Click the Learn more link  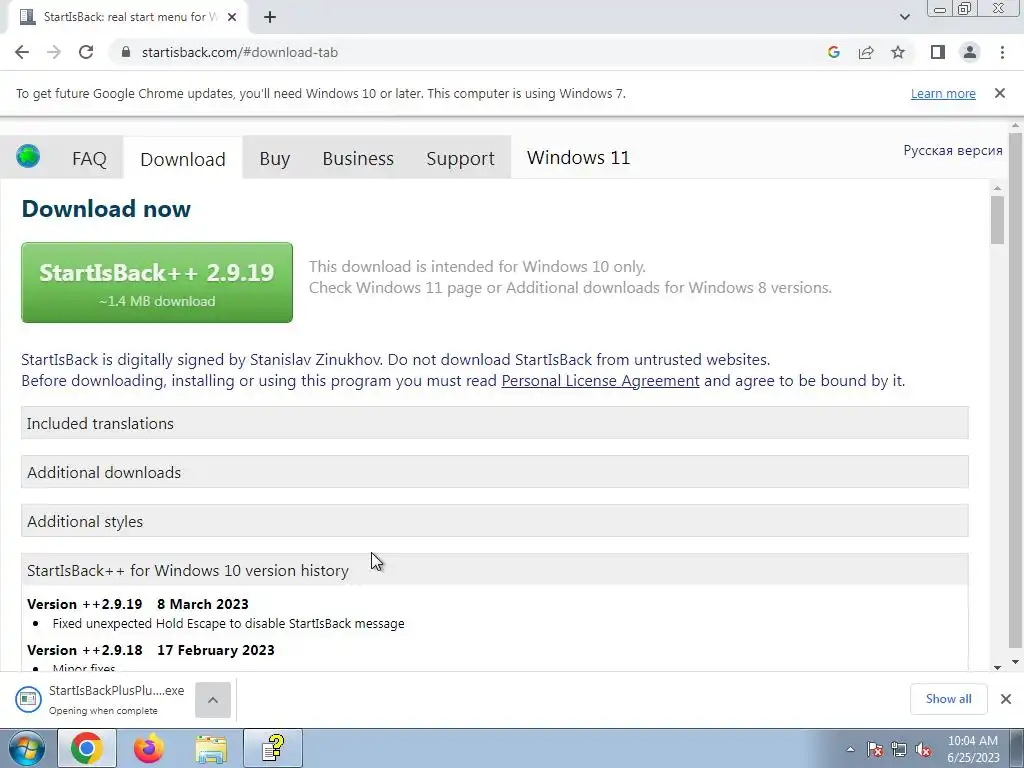[943, 93]
